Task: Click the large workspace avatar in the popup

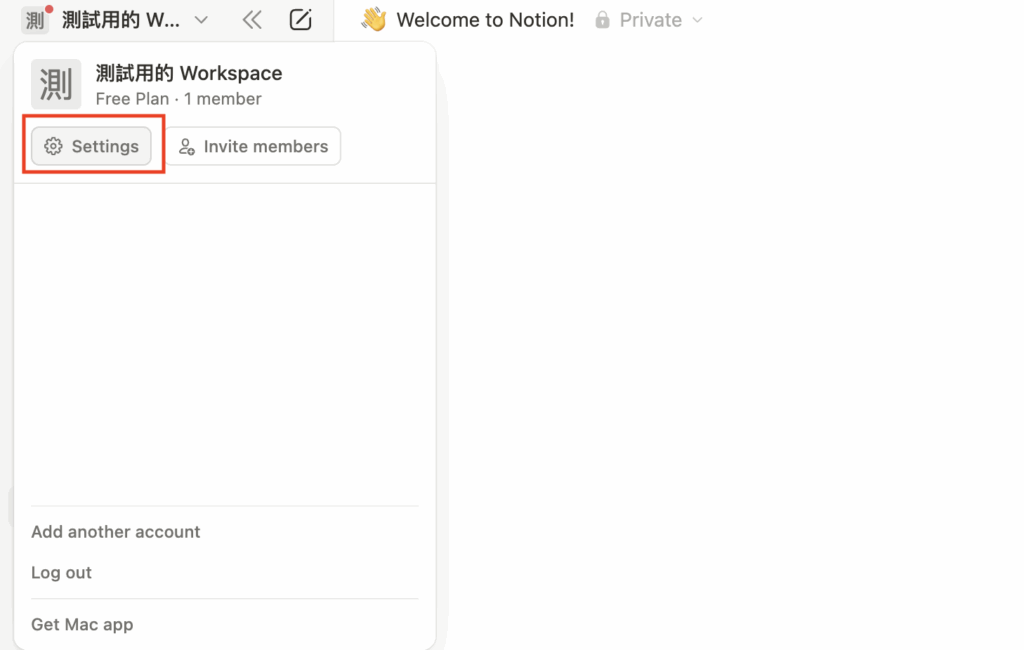Action: 56,84
